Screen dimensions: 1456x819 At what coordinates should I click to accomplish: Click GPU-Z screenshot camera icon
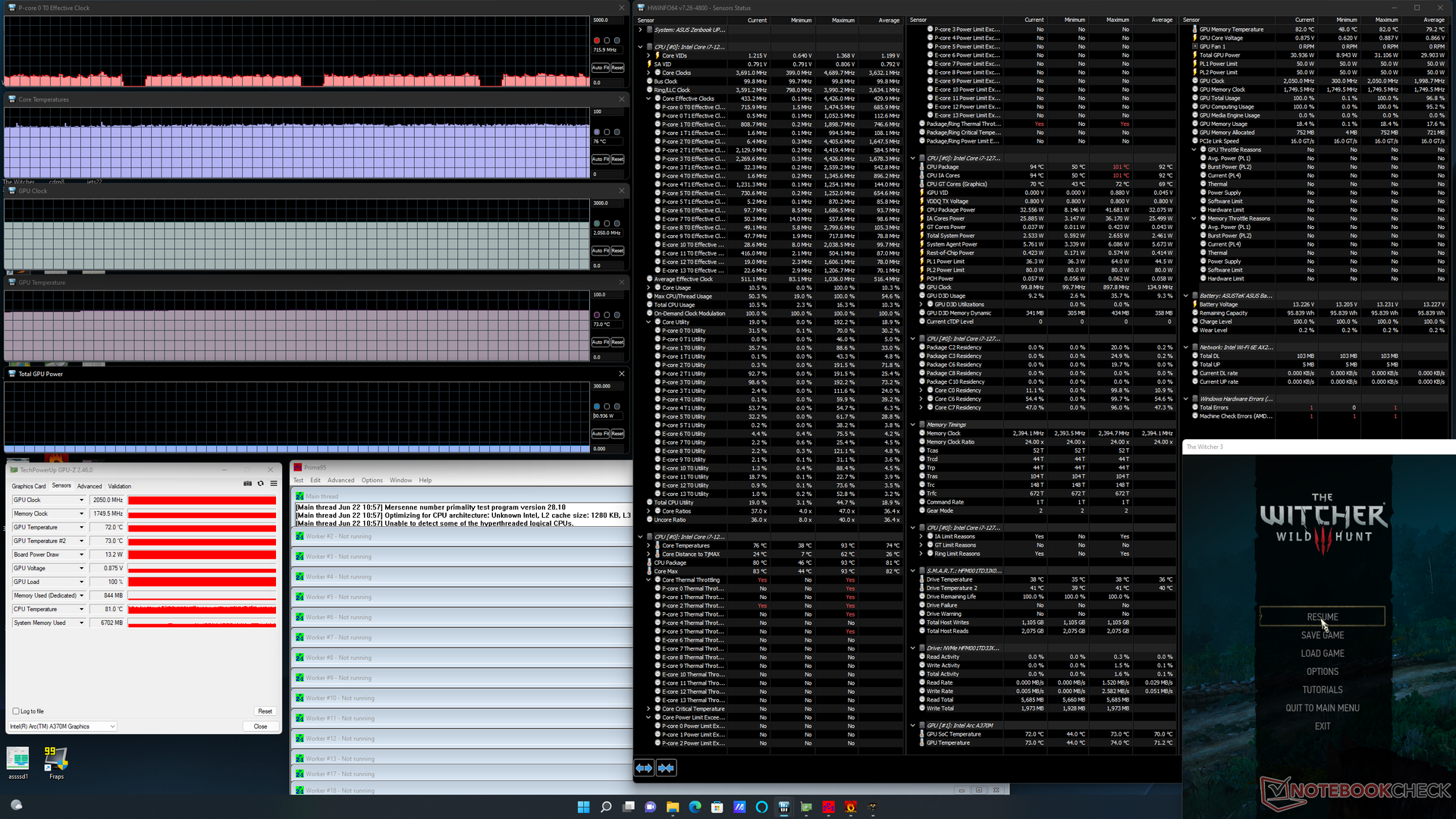coord(247,484)
